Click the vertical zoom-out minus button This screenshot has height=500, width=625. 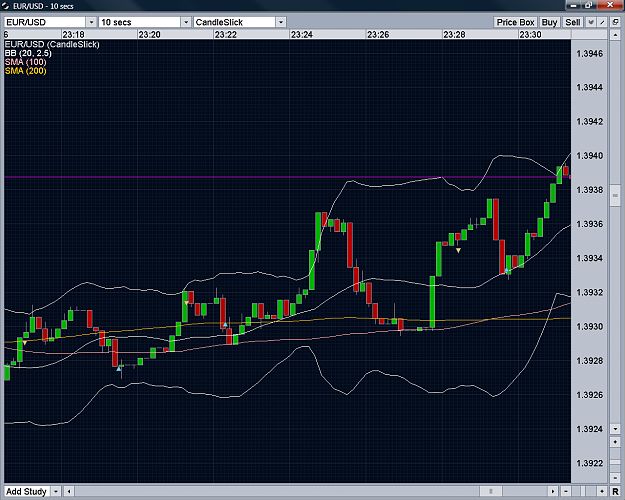coord(615,477)
